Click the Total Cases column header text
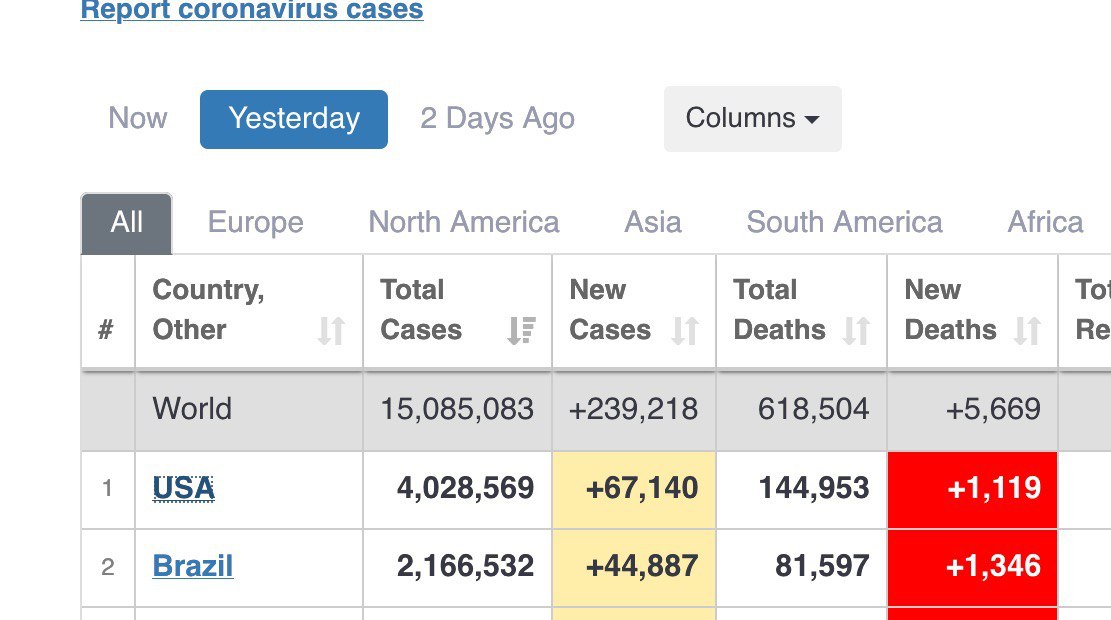 point(421,310)
